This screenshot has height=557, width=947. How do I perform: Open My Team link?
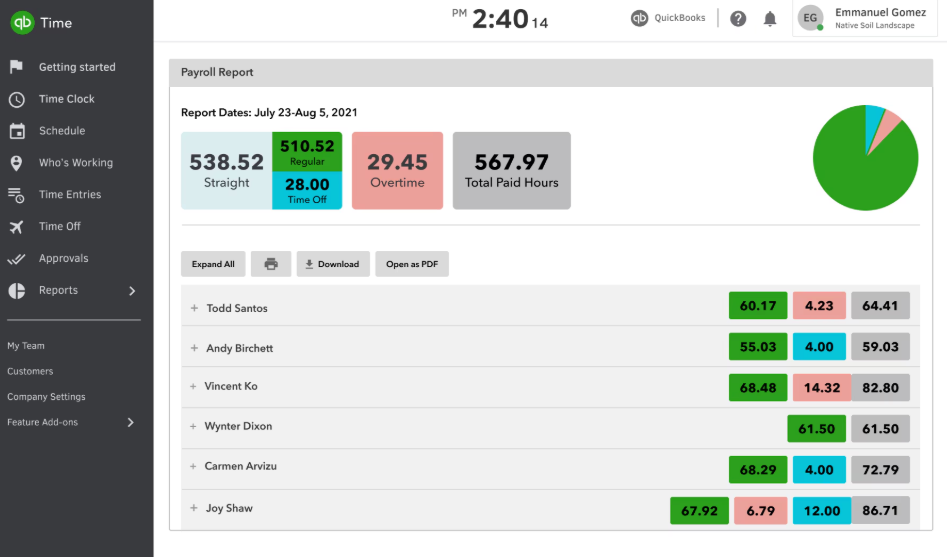[x=26, y=346]
